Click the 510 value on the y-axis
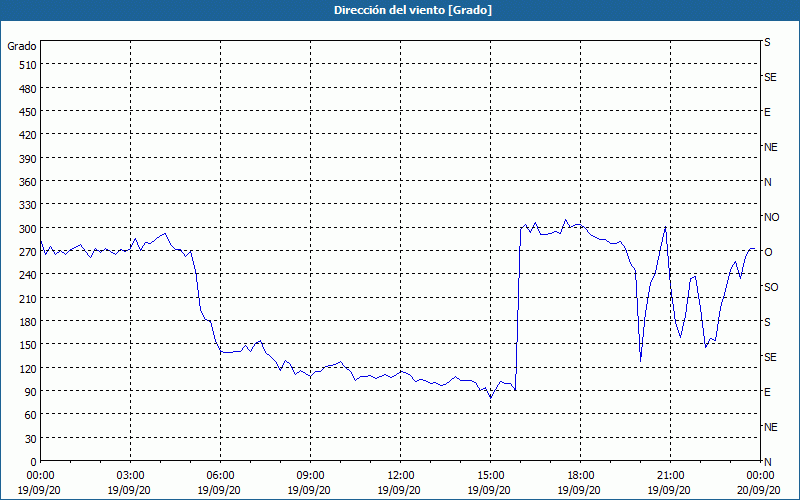The width and height of the screenshot is (800, 500). pyautogui.click(x=28, y=65)
